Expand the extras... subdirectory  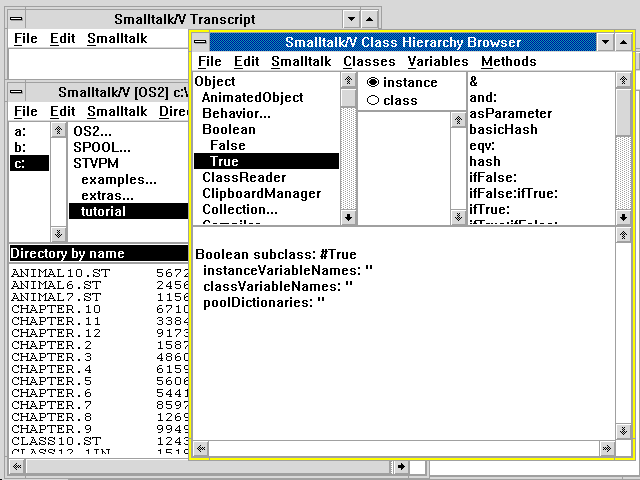click(x=107, y=196)
